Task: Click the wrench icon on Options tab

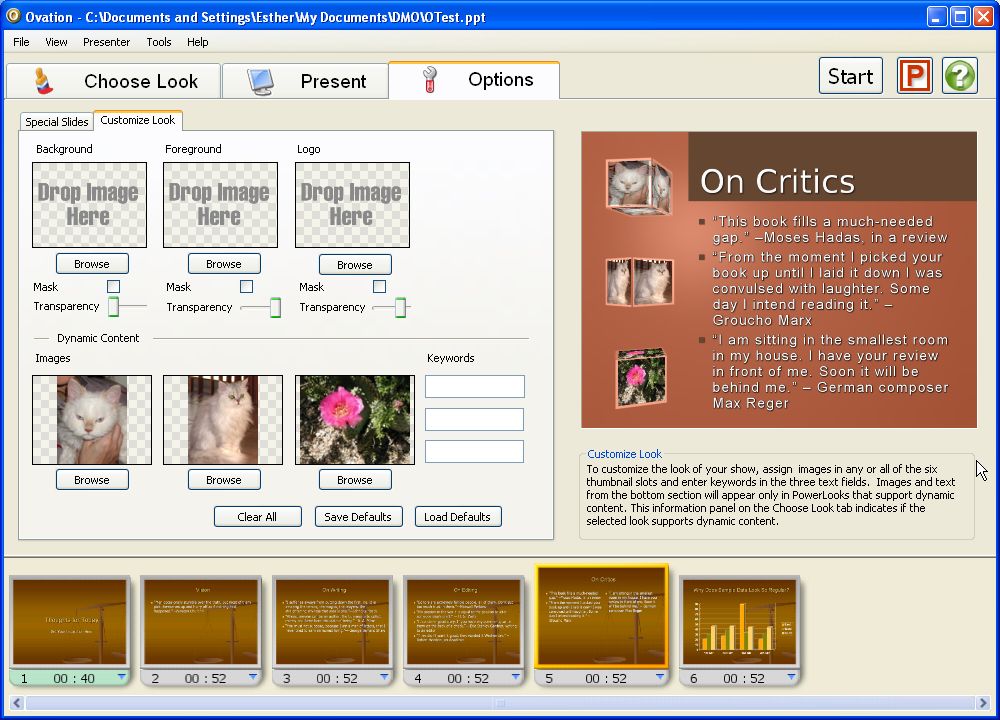Action: click(430, 80)
